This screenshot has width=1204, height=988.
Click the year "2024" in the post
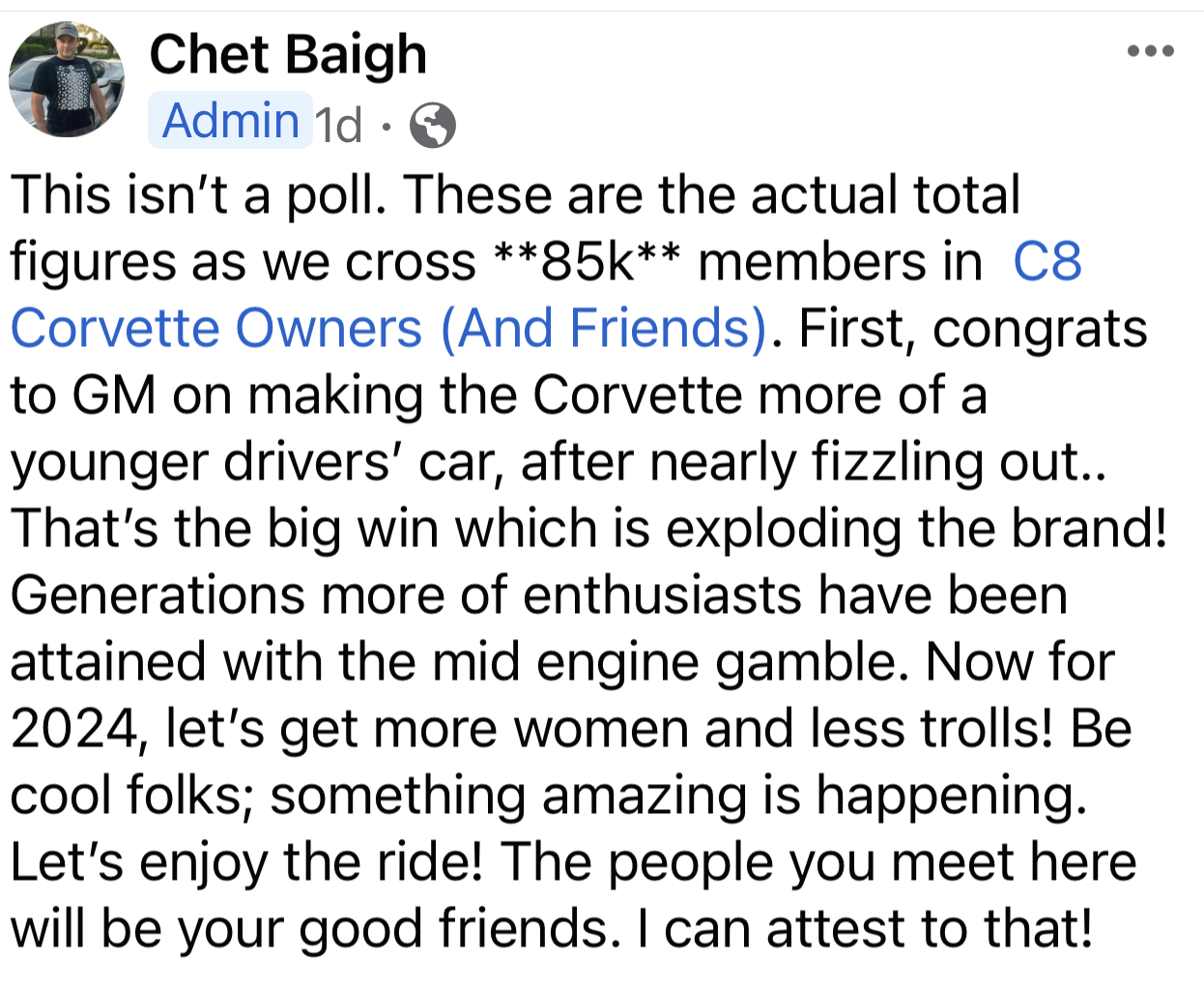click(75, 729)
